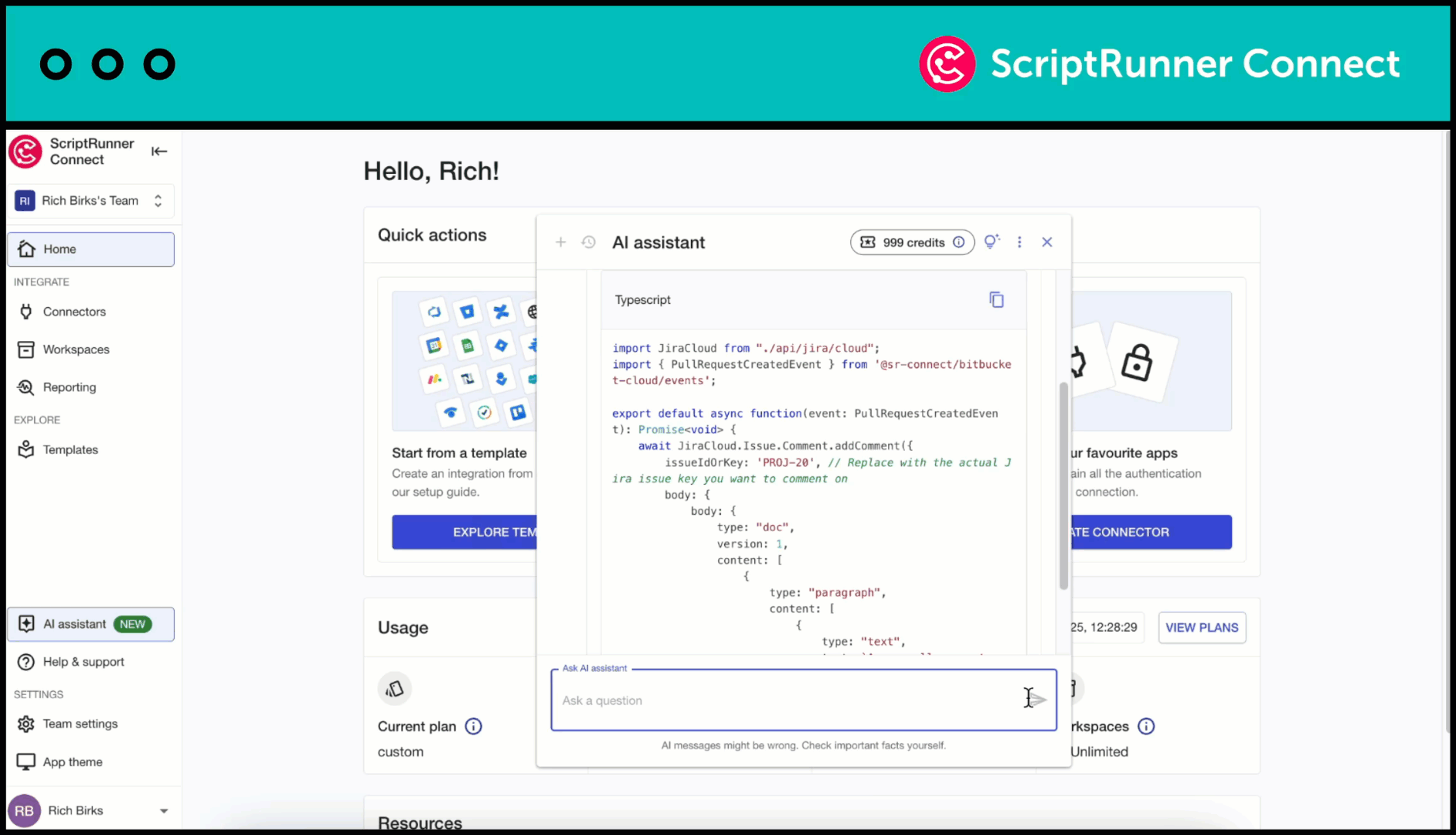Click the CREATE CONNECTOR button

[1152, 532]
